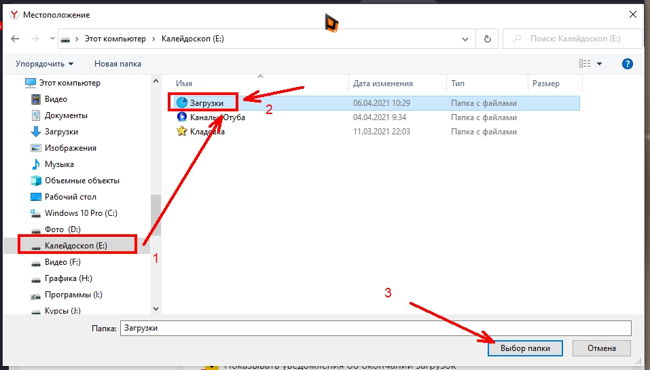Click date '11.03.2021 22:03' cell
650x370 pixels.
[x=381, y=132]
